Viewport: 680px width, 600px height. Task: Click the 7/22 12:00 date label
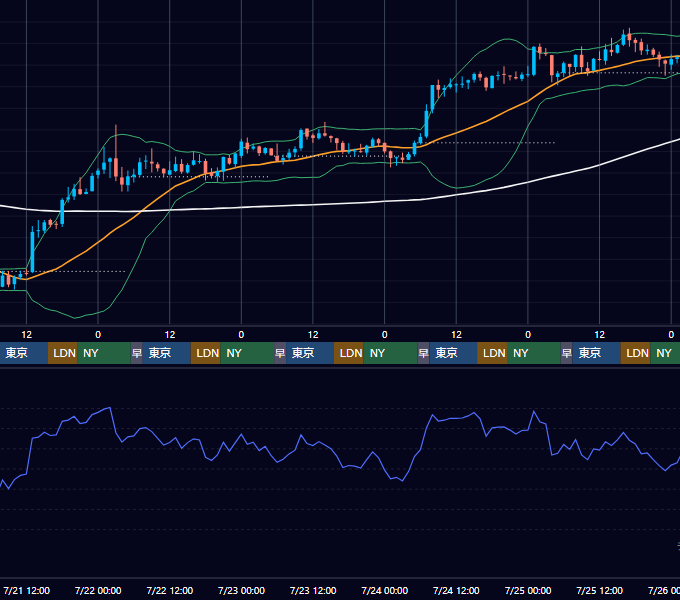(x=170, y=590)
